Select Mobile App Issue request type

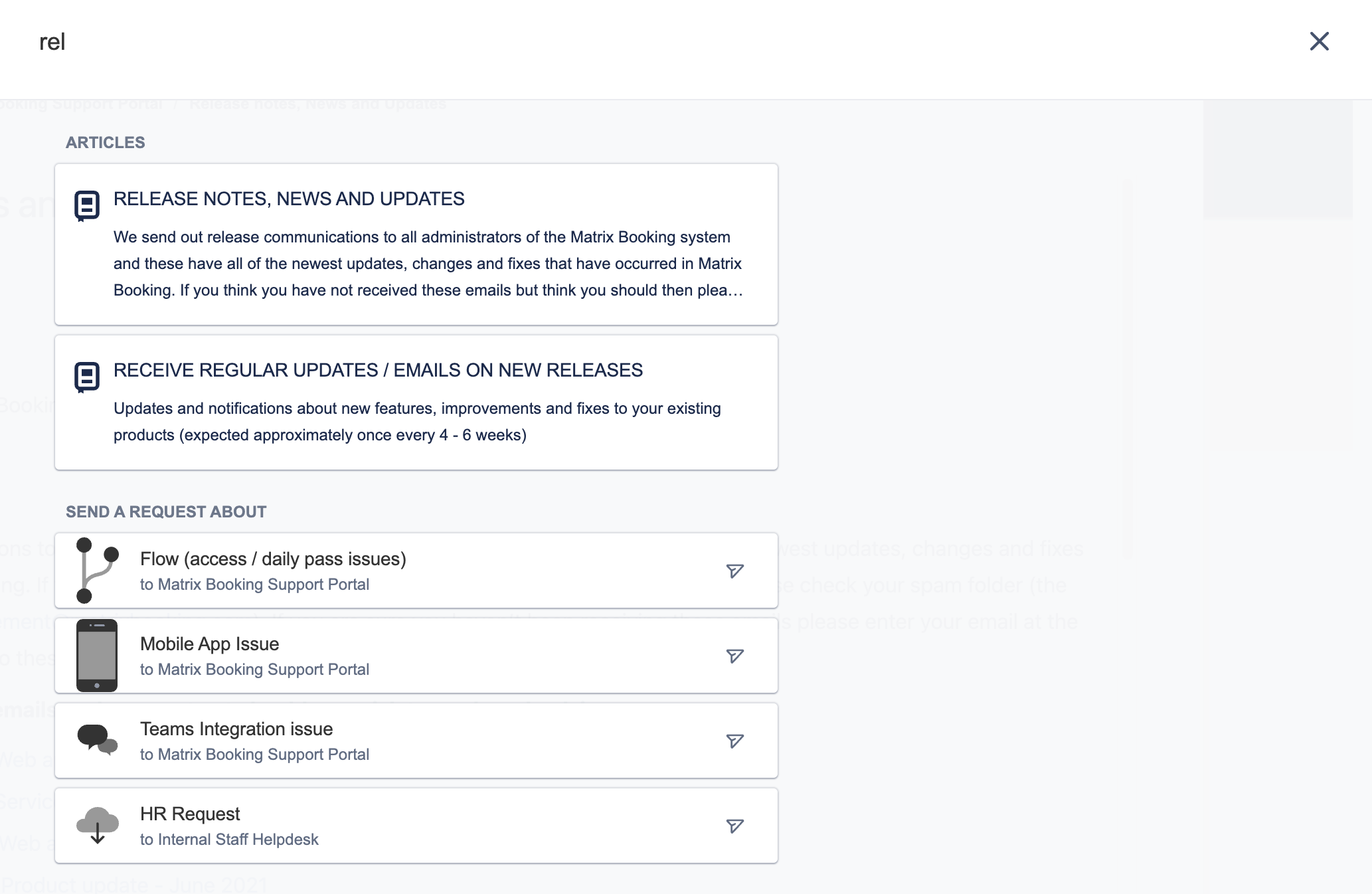[209, 644]
